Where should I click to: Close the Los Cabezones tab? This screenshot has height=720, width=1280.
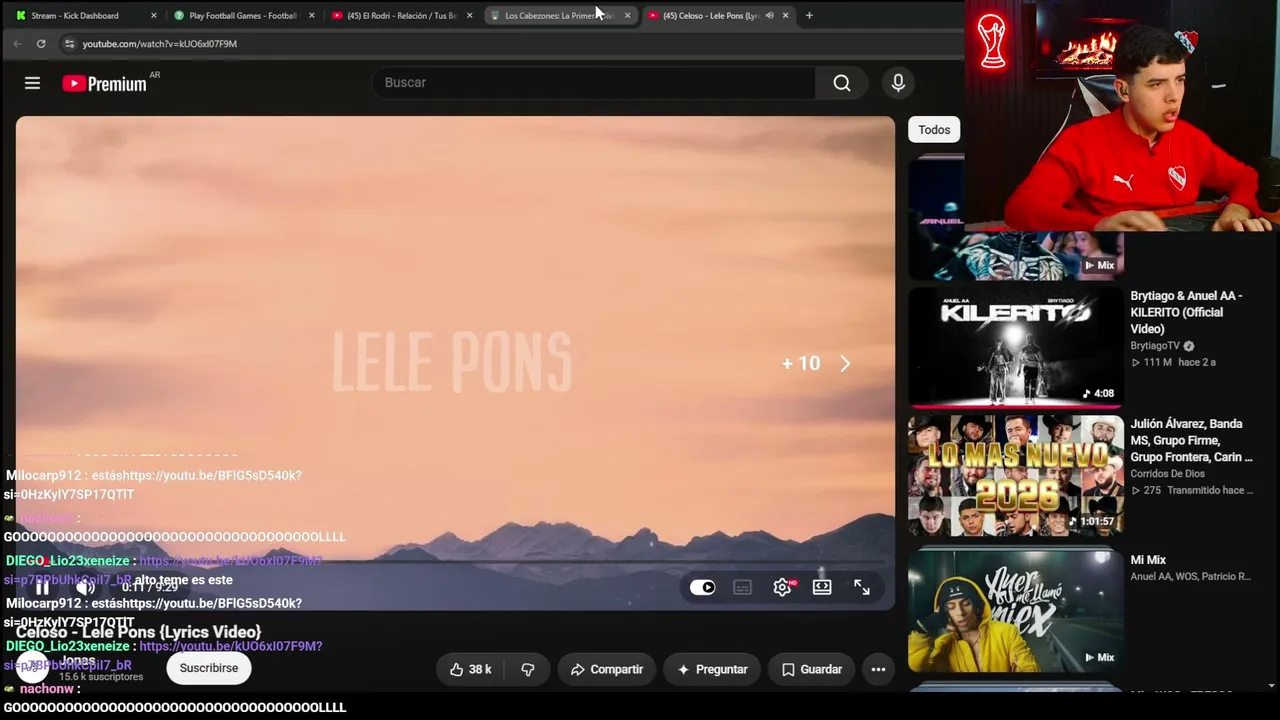[x=627, y=16]
